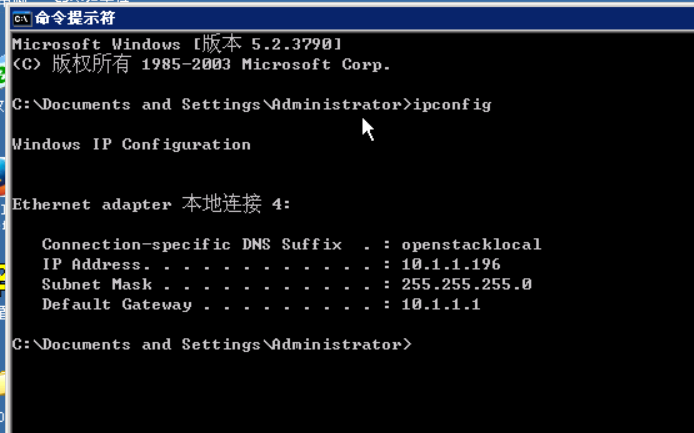
Task: Click the folder icon at the bottom left edge
Action: tap(2, 383)
